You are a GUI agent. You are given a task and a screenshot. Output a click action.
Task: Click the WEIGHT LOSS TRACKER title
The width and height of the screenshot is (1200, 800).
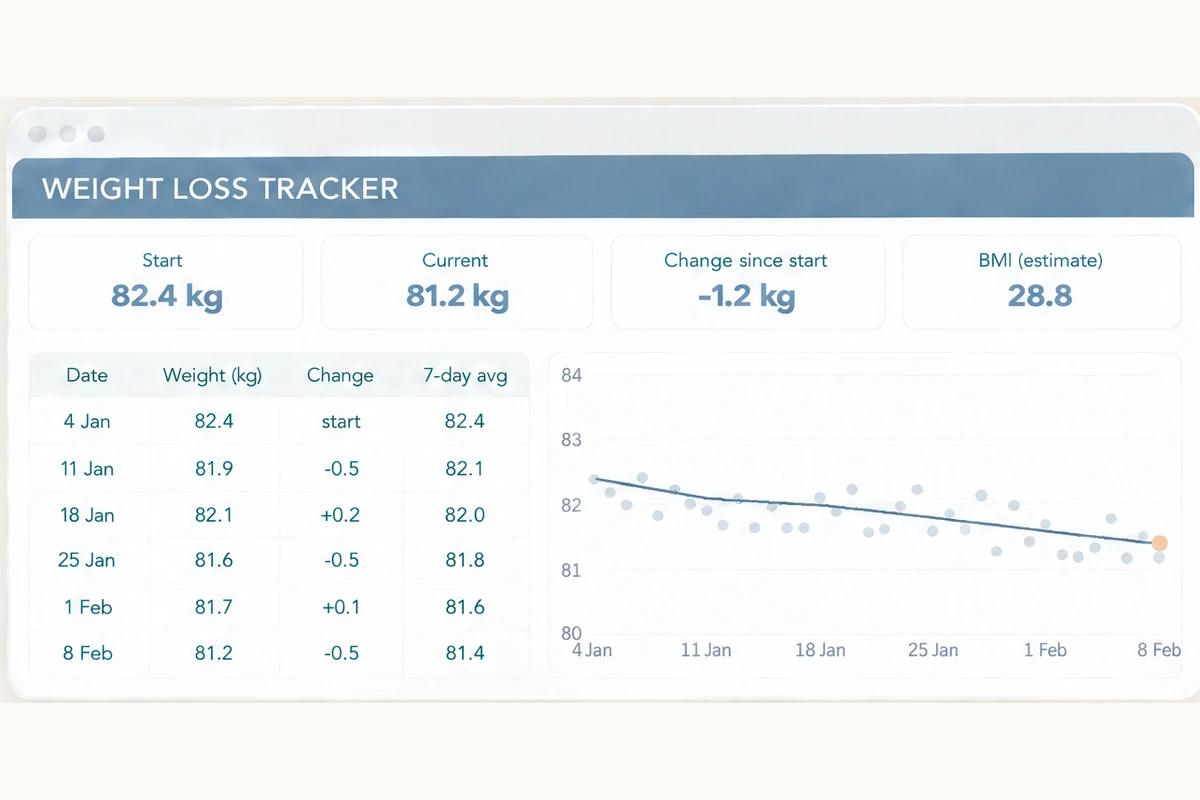tap(220, 188)
